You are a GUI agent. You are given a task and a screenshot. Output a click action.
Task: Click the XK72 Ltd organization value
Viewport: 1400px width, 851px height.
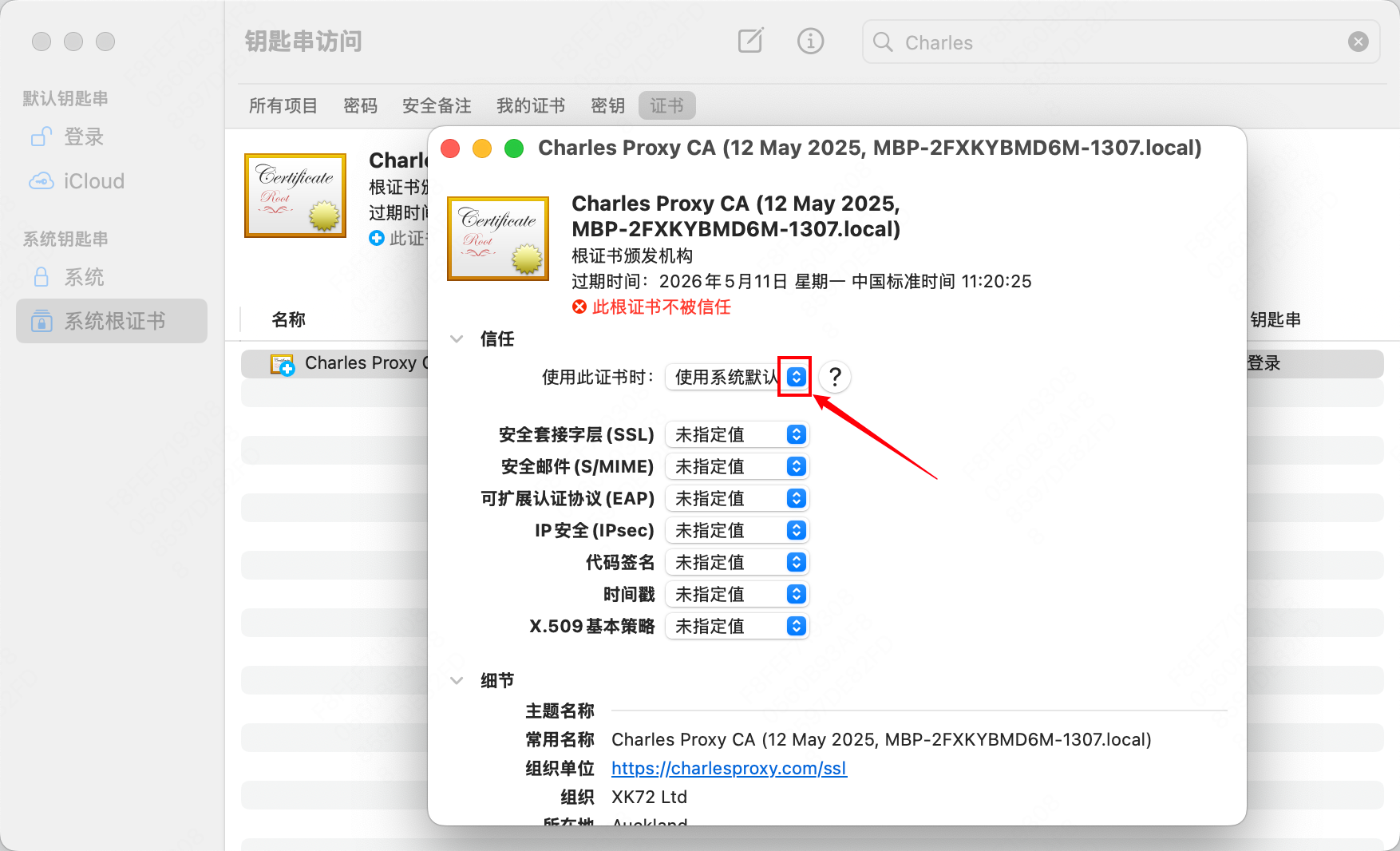(x=649, y=797)
